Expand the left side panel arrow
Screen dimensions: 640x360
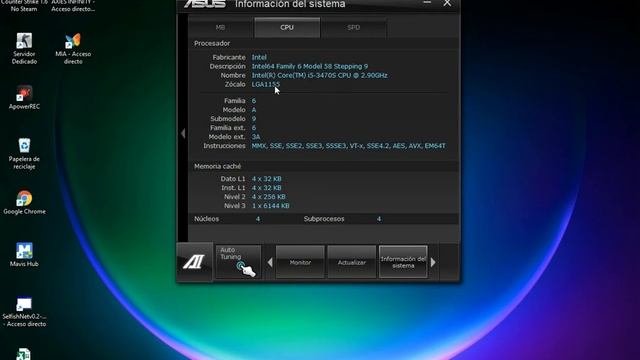(x=183, y=133)
